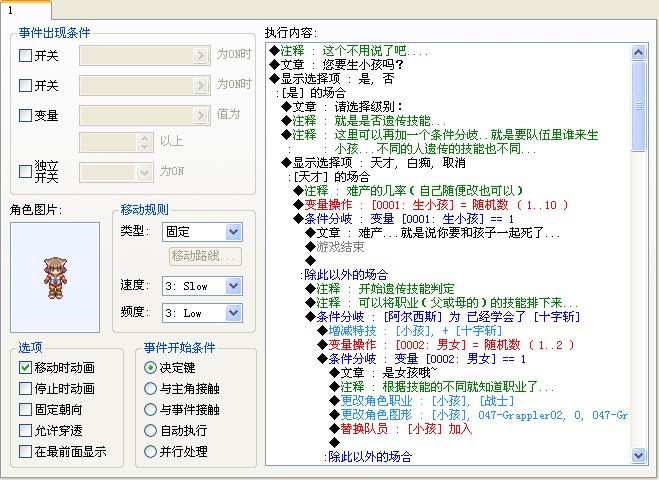Select 决定键 trigger radio button

pyautogui.click(x=150, y=368)
